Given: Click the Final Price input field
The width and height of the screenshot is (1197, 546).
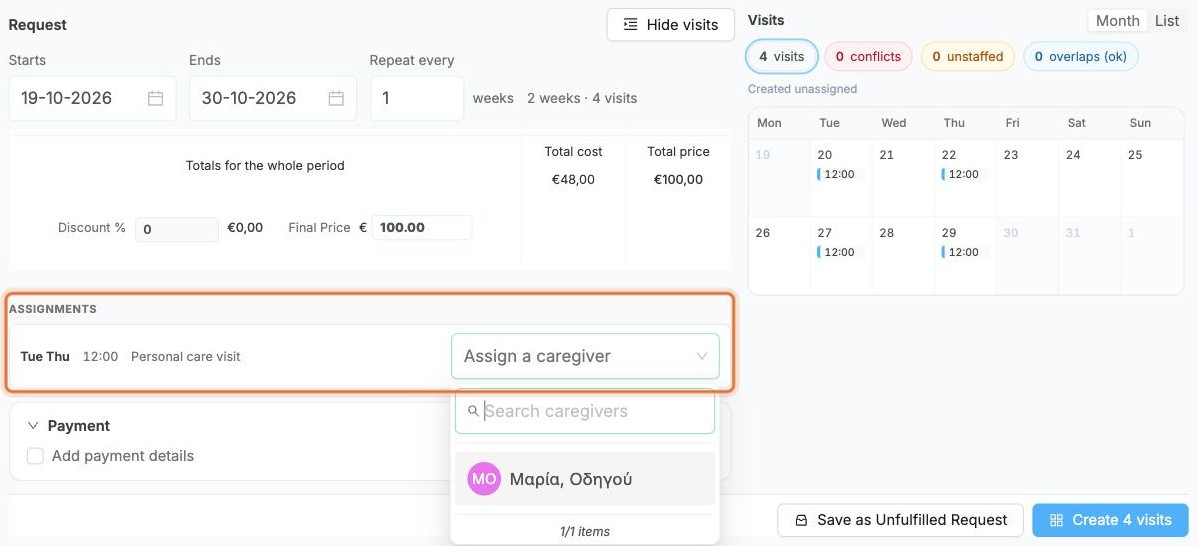Looking at the screenshot, I should coord(421,228).
